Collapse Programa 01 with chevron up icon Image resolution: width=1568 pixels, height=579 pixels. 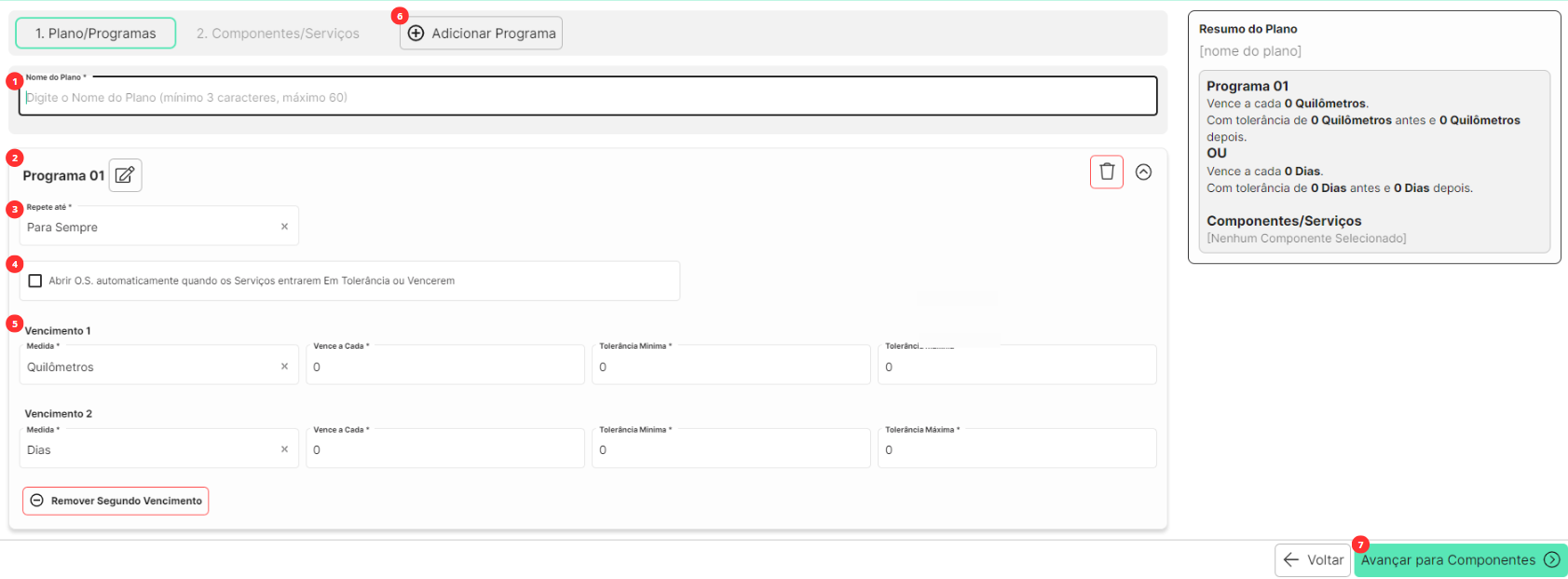[1143, 172]
